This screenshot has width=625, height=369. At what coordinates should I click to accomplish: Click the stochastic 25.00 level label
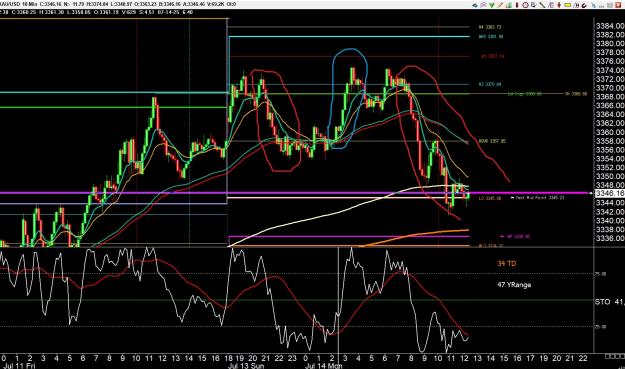pyautogui.click(x=601, y=327)
